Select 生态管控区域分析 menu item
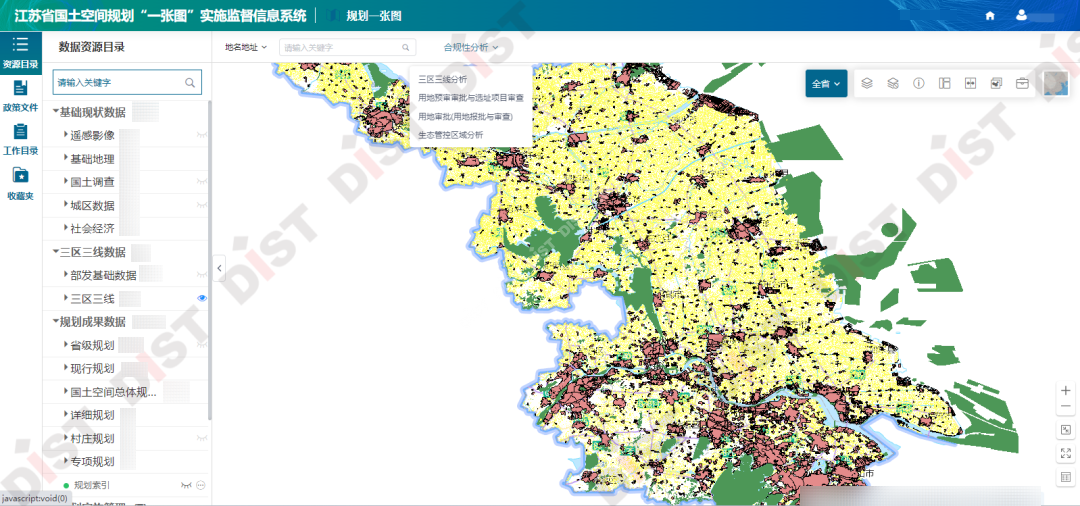 click(450, 135)
